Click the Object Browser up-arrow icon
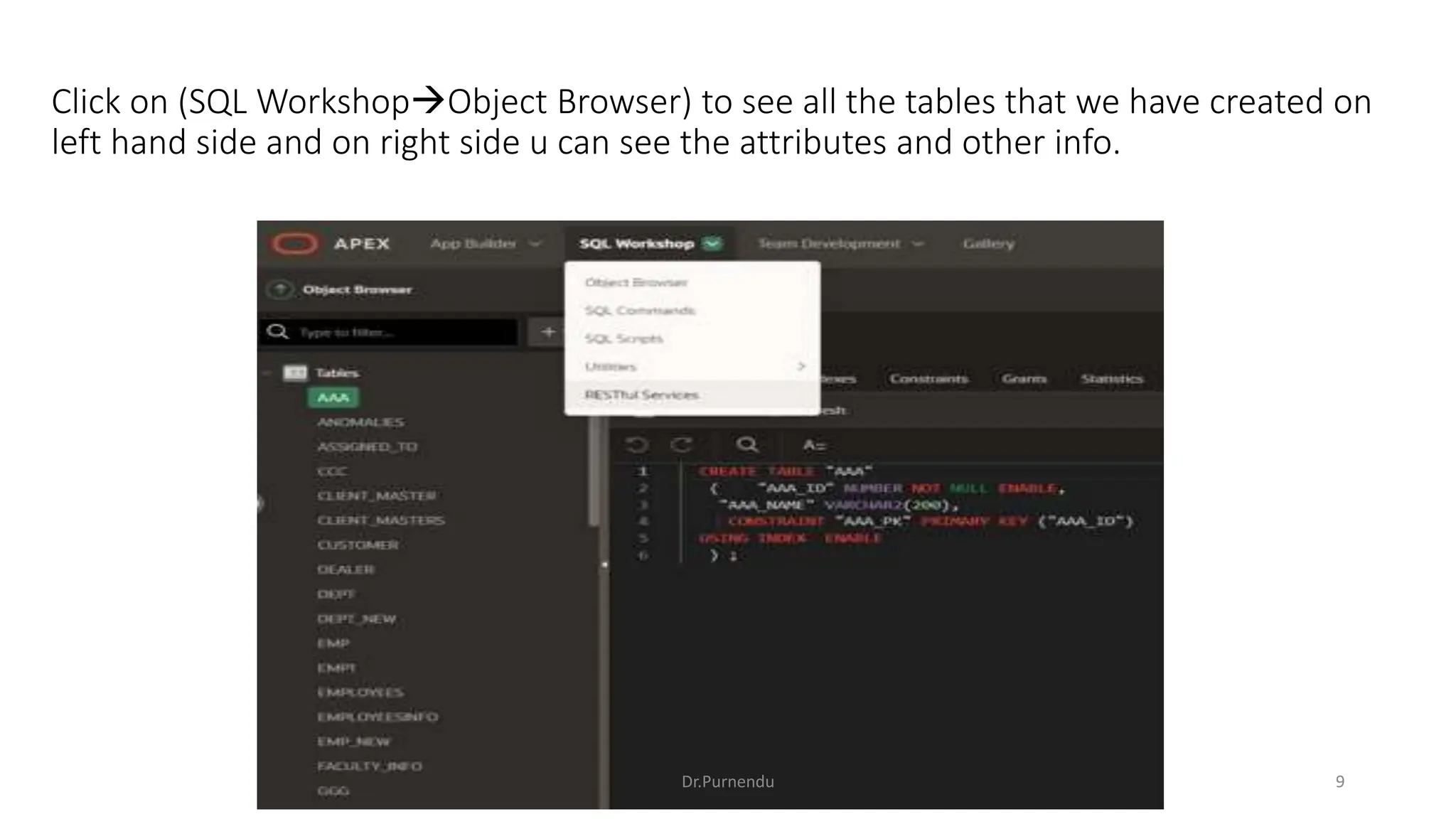The image size is (1456, 819). click(280, 289)
